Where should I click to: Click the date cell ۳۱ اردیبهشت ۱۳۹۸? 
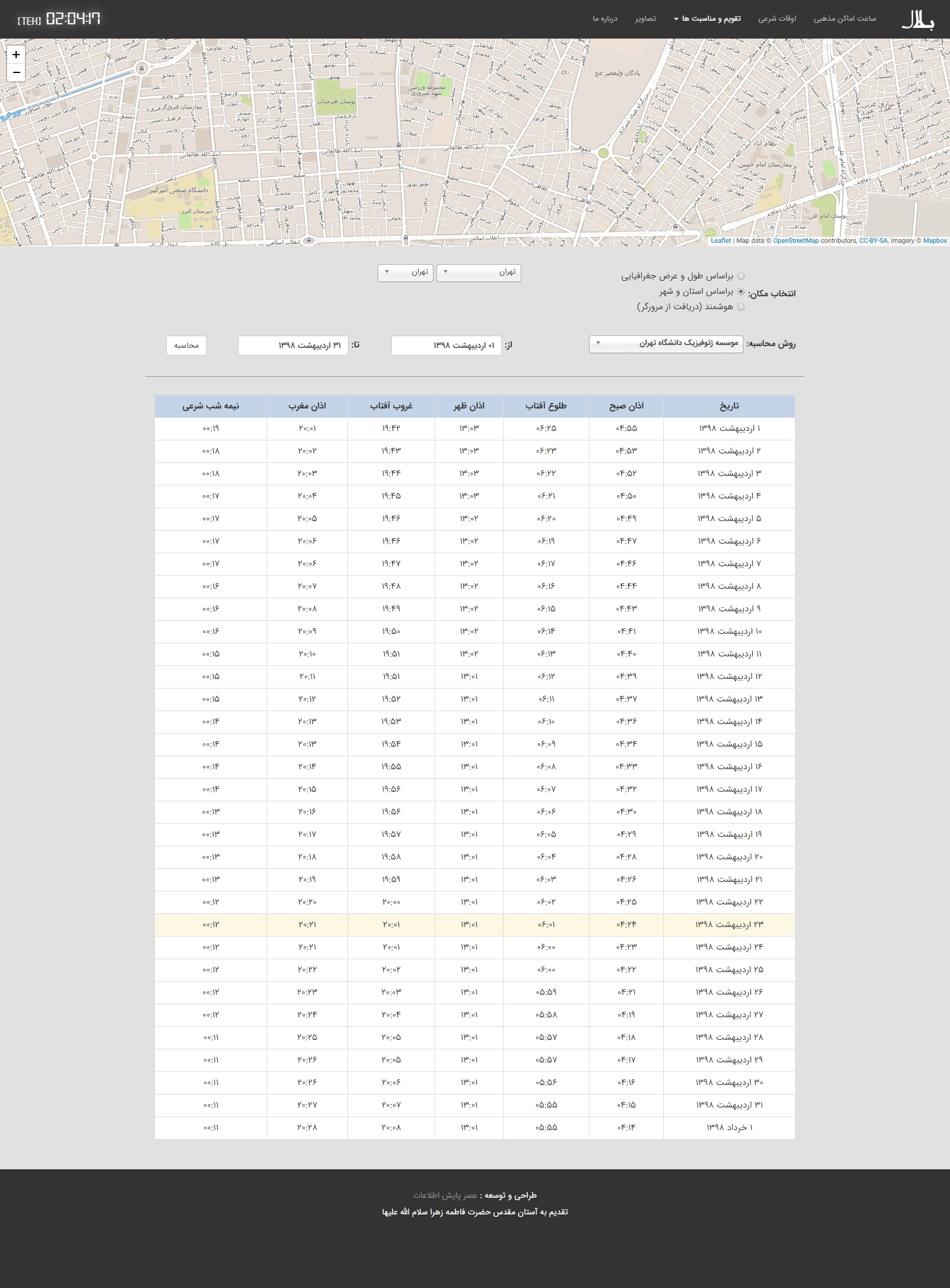(x=729, y=1105)
